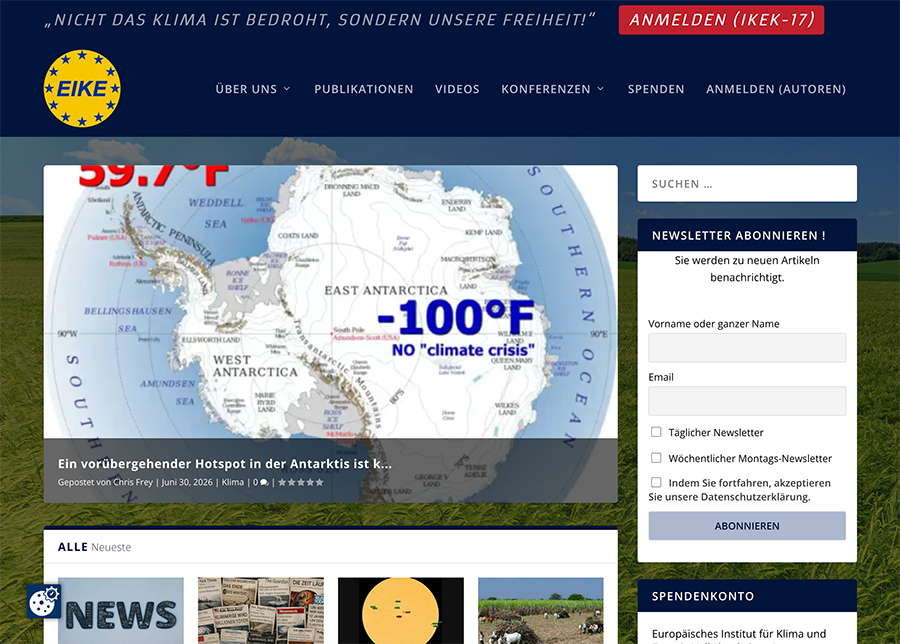Check the Täglicher Newsletter checkbox
The width and height of the screenshot is (900, 644).
pyautogui.click(x=656, y=432)
